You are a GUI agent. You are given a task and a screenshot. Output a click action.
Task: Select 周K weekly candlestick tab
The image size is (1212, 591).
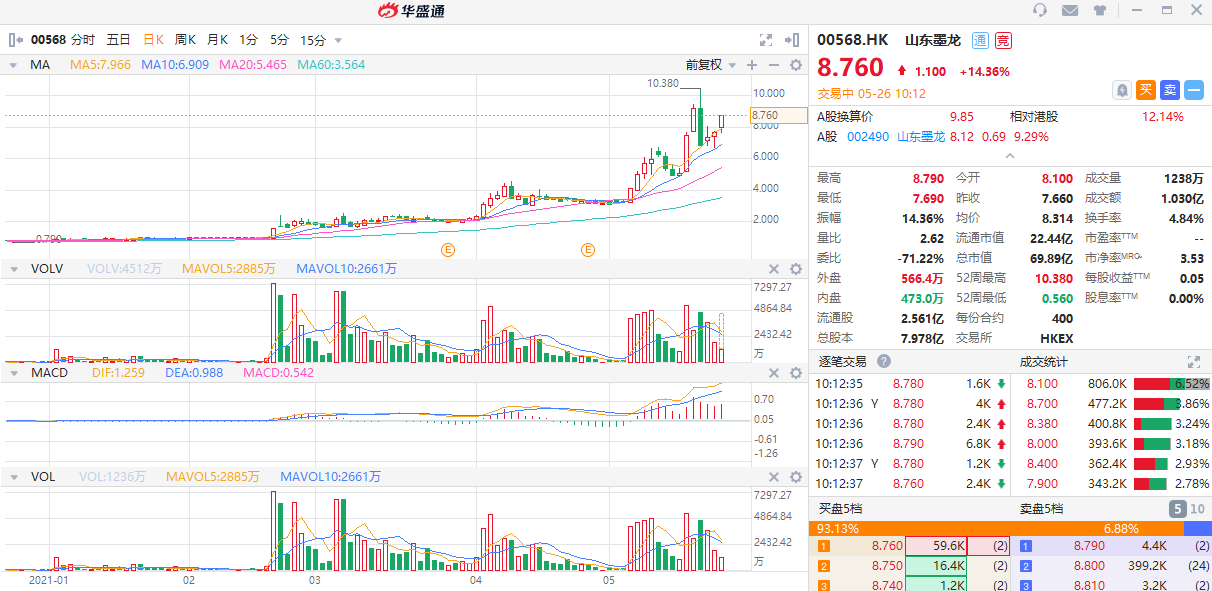(185, 40)
